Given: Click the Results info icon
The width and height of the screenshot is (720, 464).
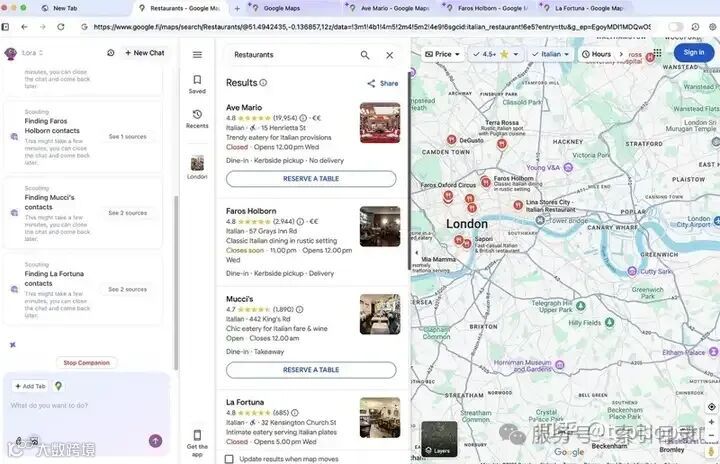Looking at the screenshot, I should [x=263, y=83].
